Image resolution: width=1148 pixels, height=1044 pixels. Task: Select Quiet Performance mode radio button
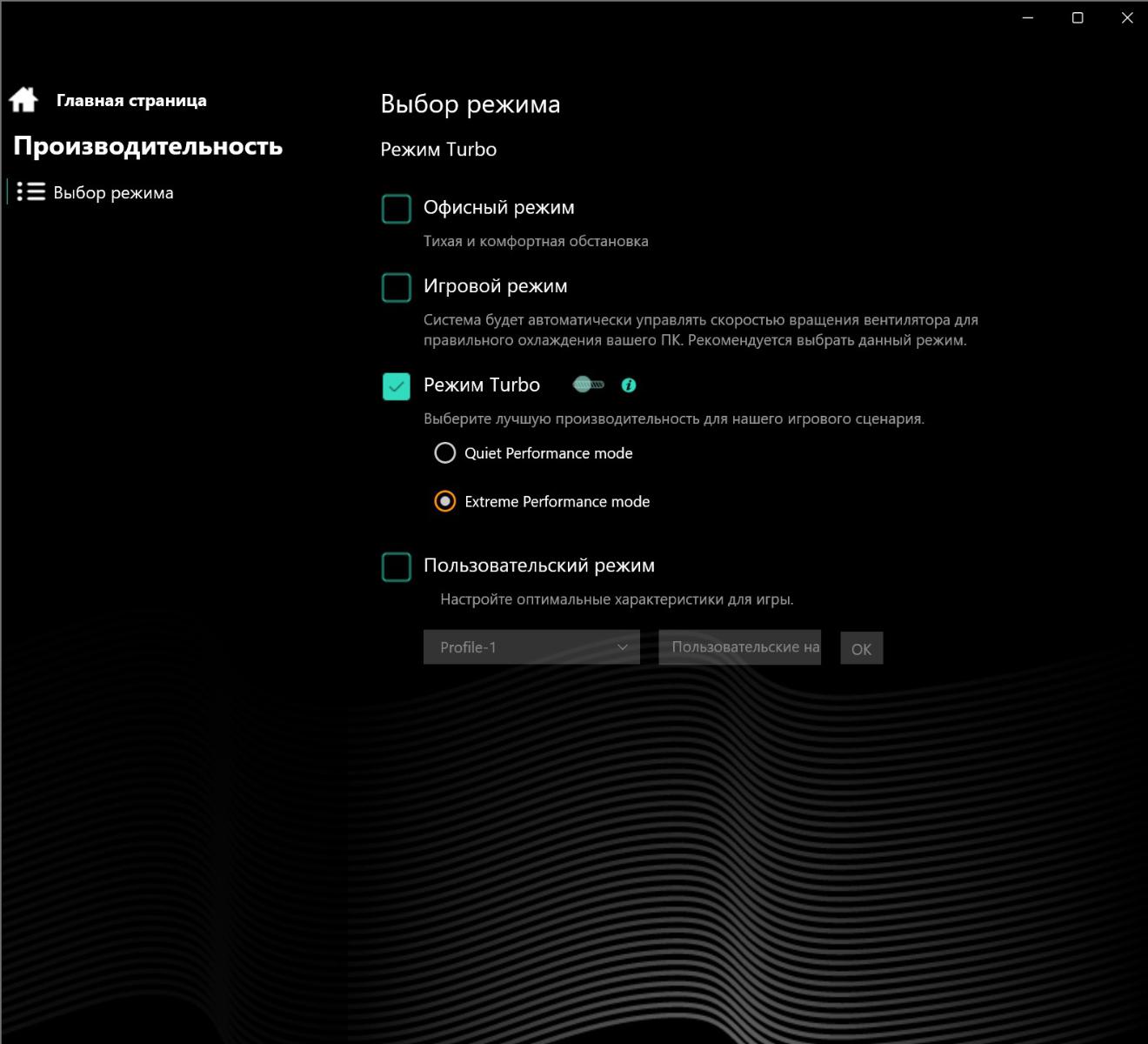[445, 452]
